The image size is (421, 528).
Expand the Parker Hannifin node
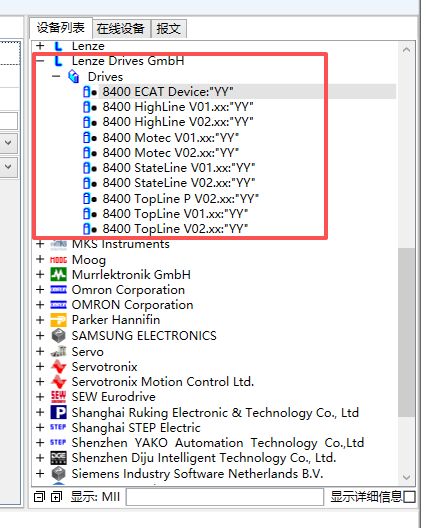[40, 320]
